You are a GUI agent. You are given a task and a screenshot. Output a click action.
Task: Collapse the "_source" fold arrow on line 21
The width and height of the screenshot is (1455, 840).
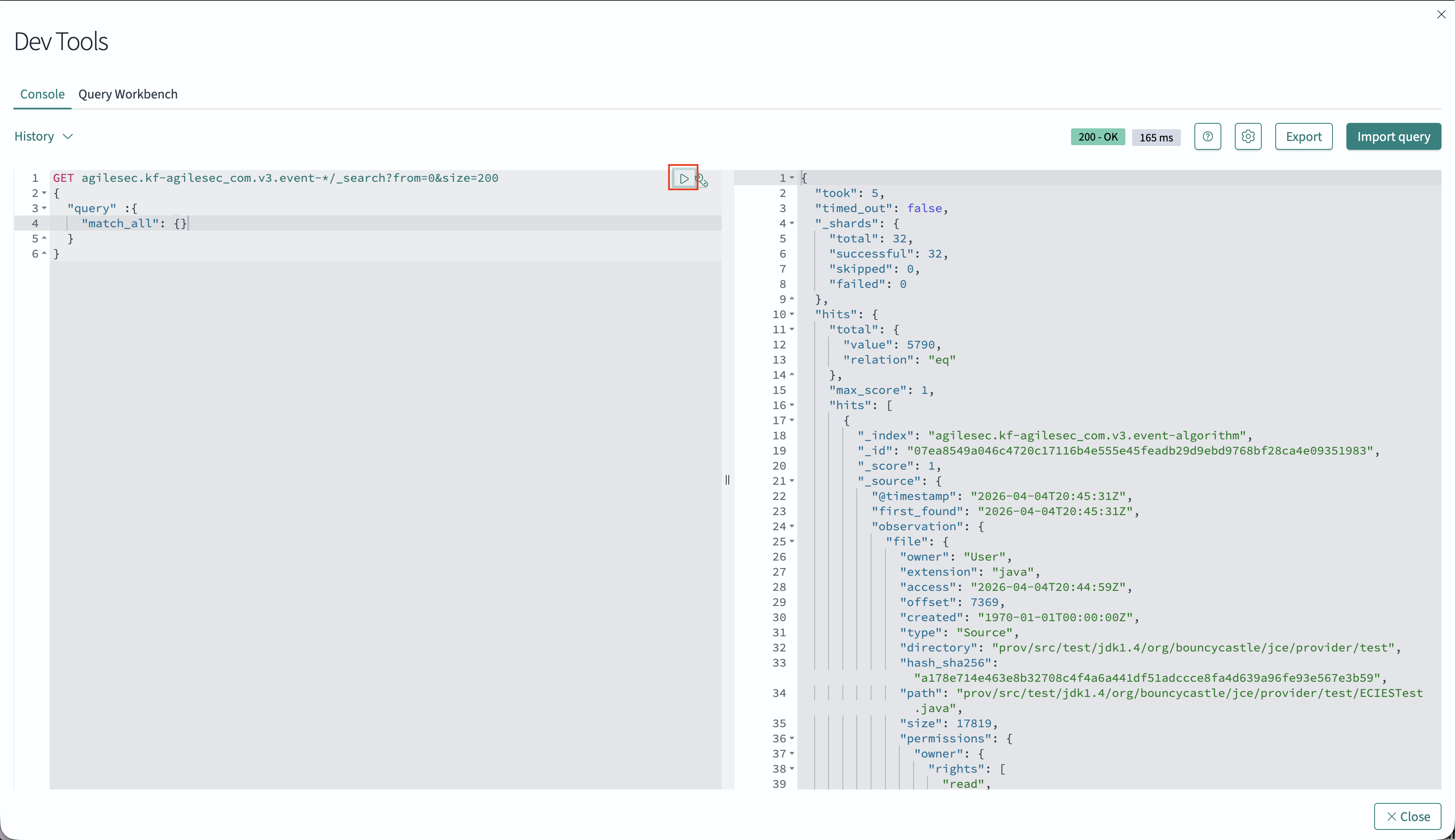click(x=792, y=481)
